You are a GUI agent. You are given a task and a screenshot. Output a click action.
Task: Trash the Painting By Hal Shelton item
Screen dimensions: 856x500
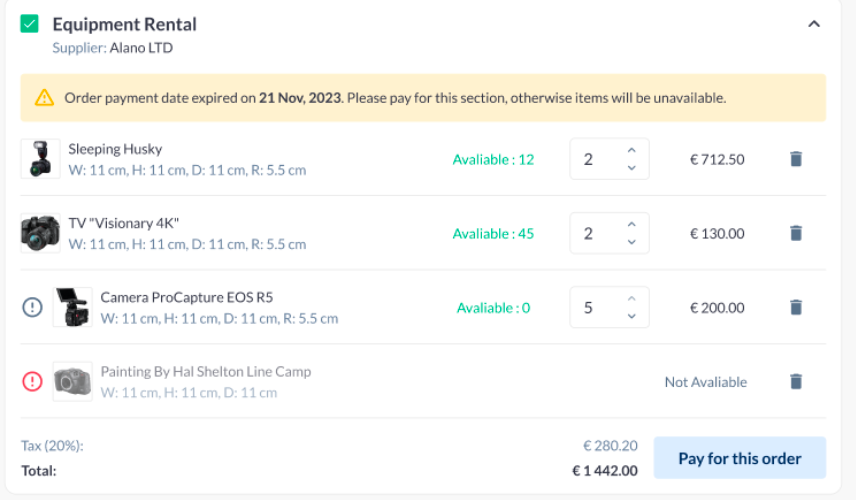[x=796, y=381]
